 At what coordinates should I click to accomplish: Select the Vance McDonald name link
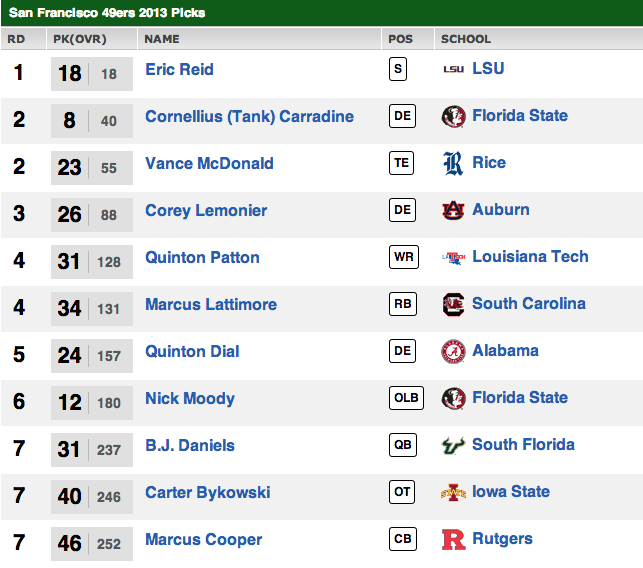(x=209, y=163)
